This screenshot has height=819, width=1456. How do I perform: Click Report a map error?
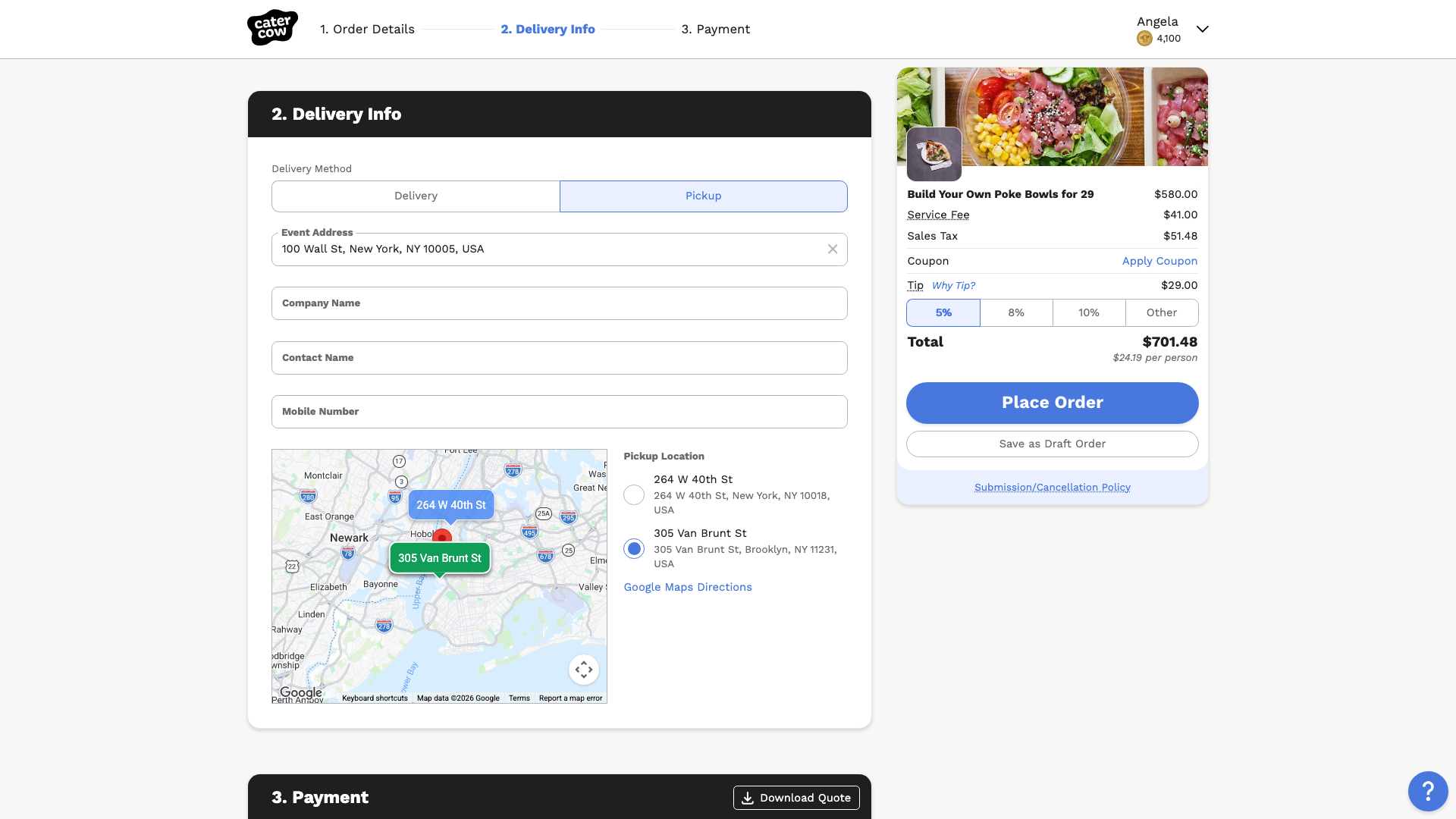click(x=571, y=698)
